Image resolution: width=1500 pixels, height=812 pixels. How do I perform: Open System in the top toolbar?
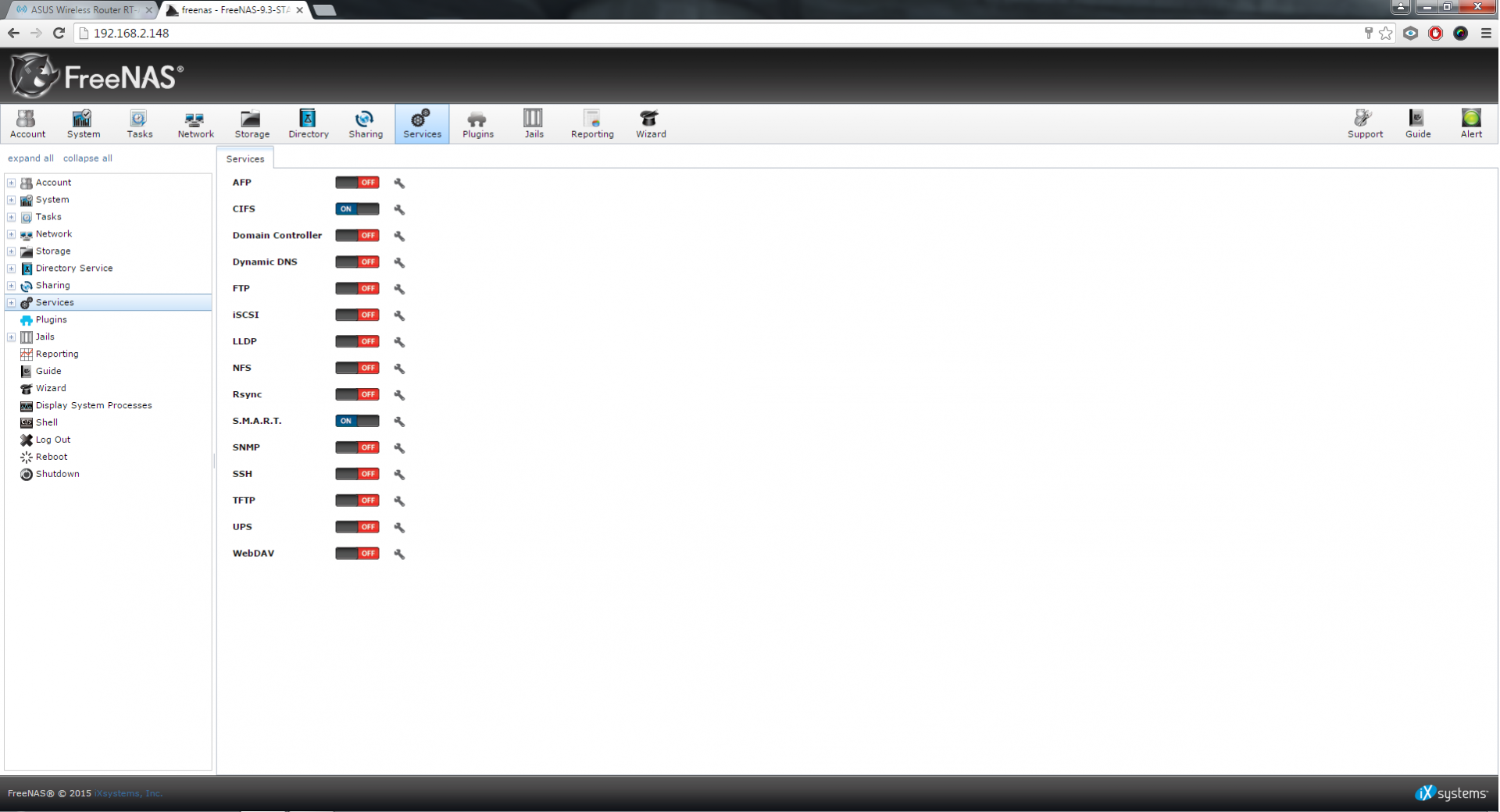tap(83, 124)
